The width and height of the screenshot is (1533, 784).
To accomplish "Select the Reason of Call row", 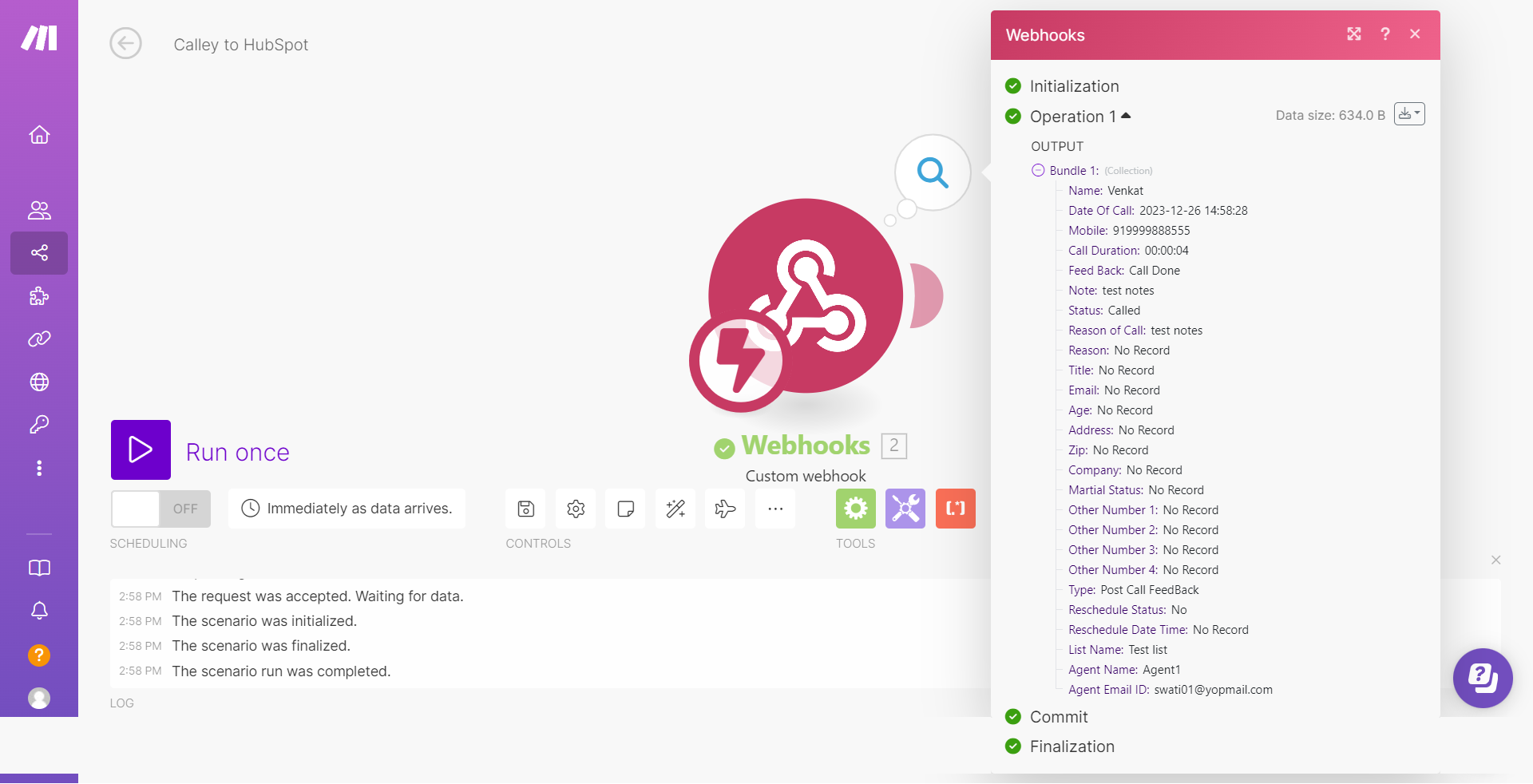I will coord(1135,330).
